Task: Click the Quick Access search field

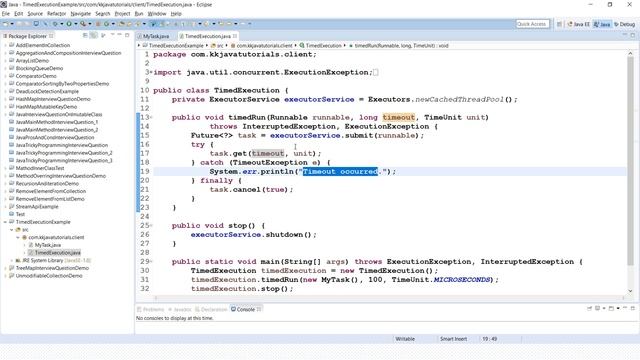Action: 532,24
